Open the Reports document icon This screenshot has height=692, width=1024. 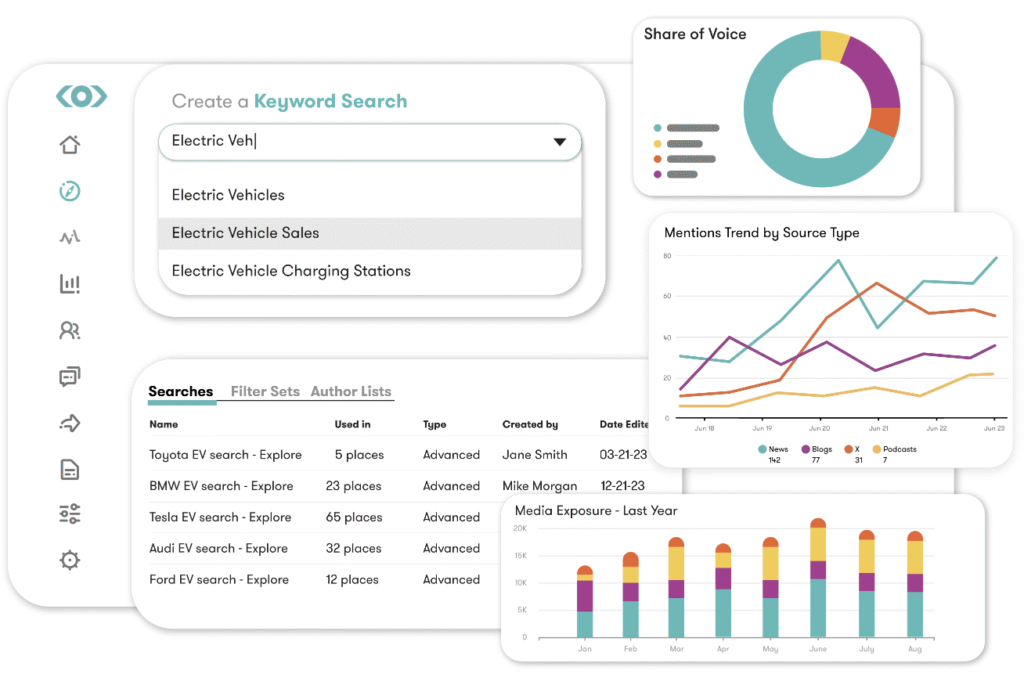(70, 469)
